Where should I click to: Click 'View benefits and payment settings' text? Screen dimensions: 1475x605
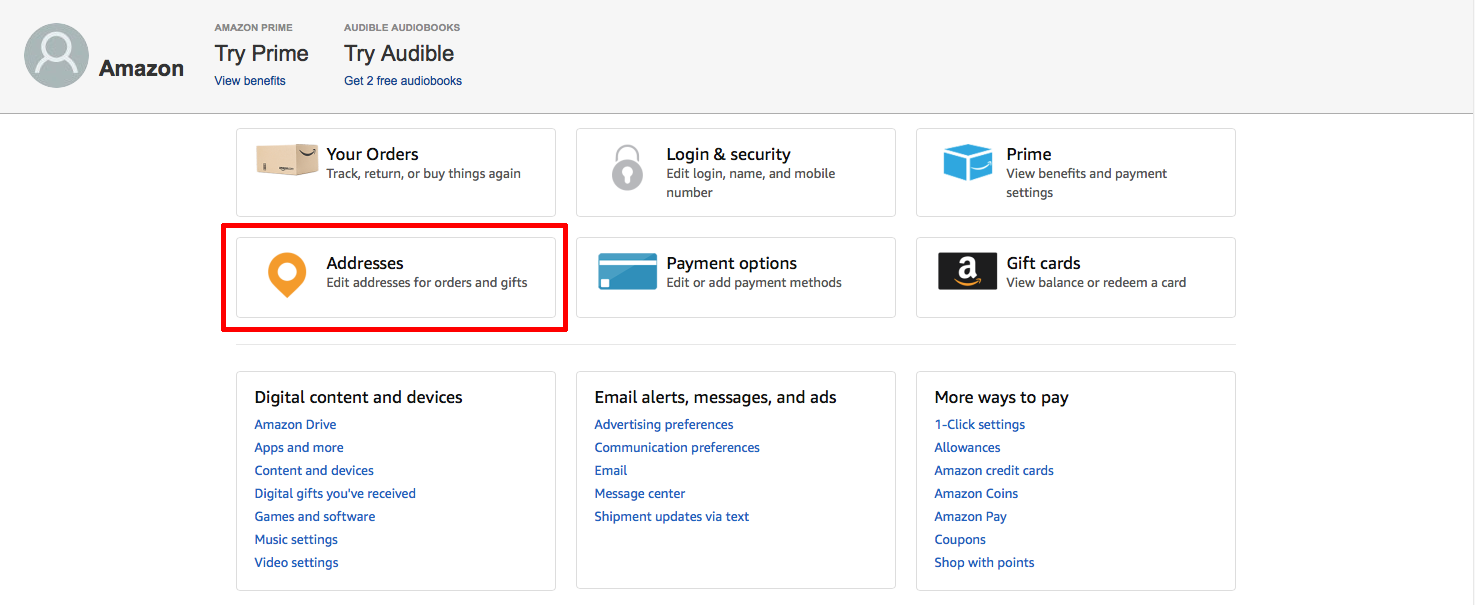point(1087,183)
